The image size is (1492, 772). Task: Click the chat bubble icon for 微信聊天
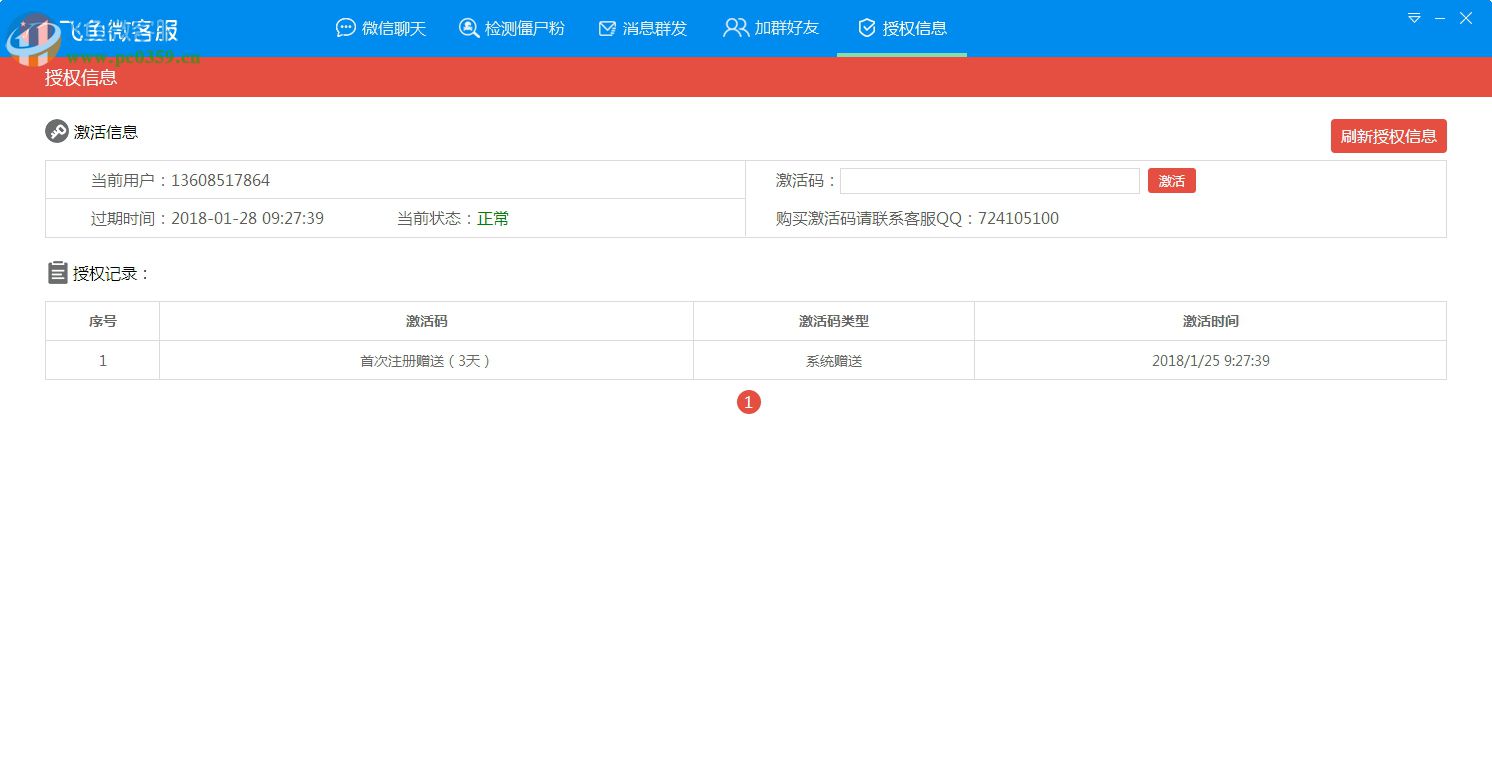coord(346,28)
